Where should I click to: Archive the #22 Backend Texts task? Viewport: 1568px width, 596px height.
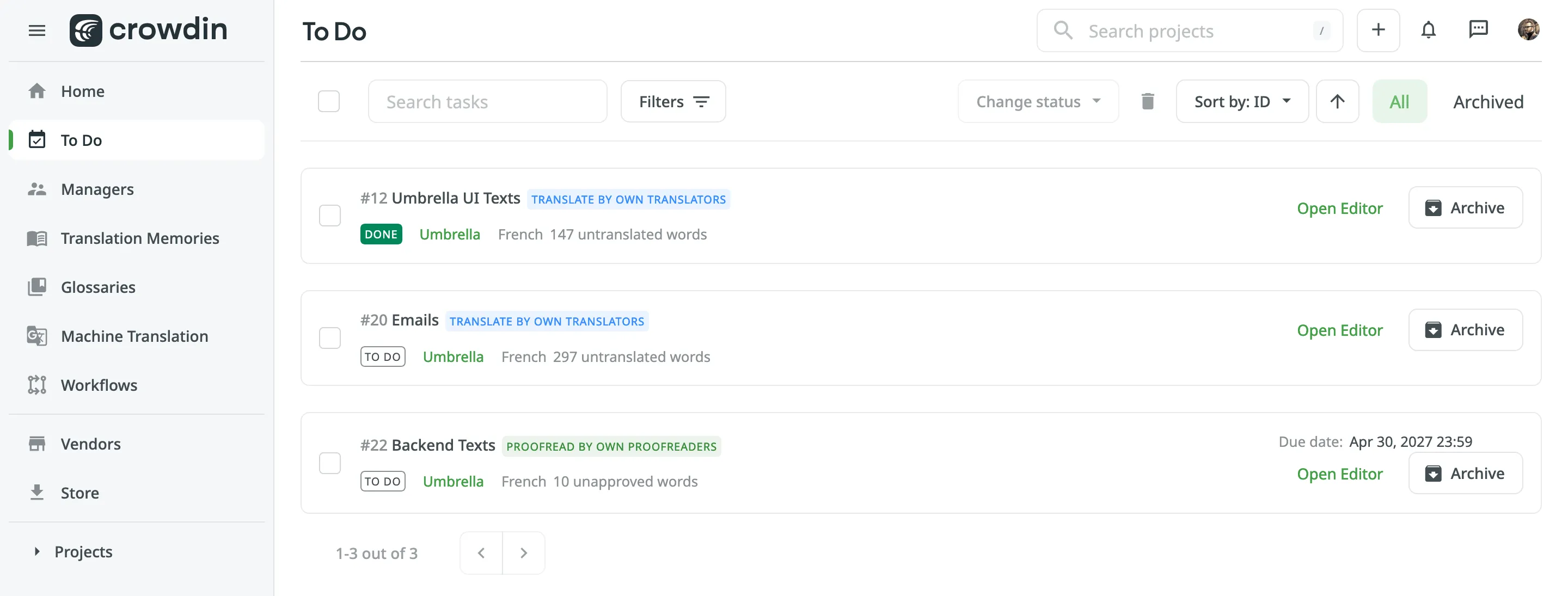pyautogui.click(x=1466, y=473)
